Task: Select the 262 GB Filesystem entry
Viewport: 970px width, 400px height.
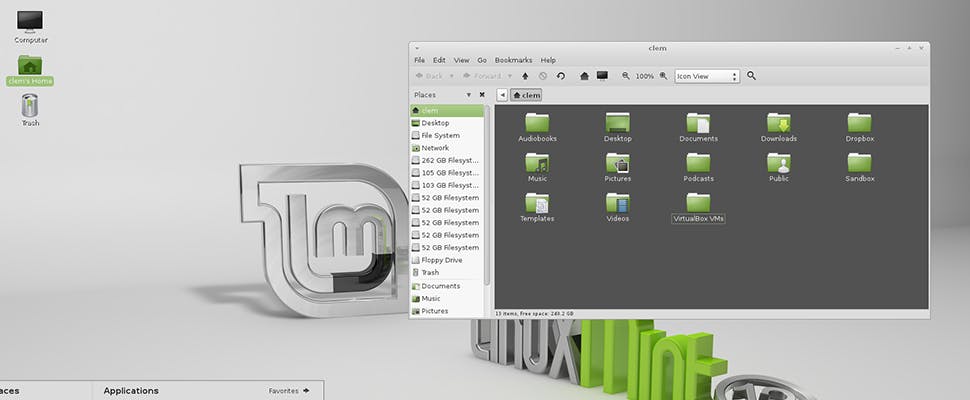Action: [x=447, y=160]
